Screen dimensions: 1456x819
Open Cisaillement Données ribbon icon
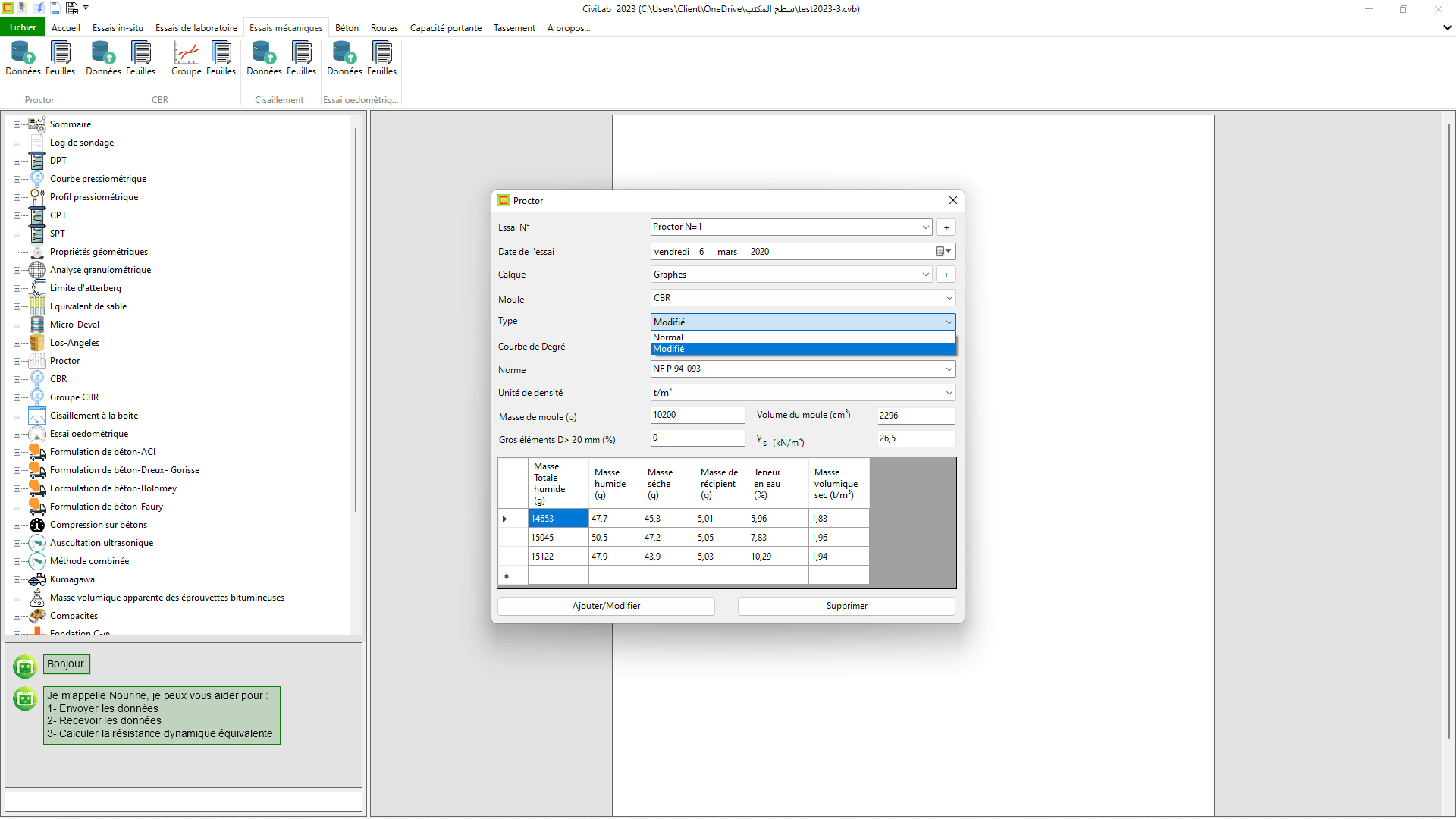(264, 58)
